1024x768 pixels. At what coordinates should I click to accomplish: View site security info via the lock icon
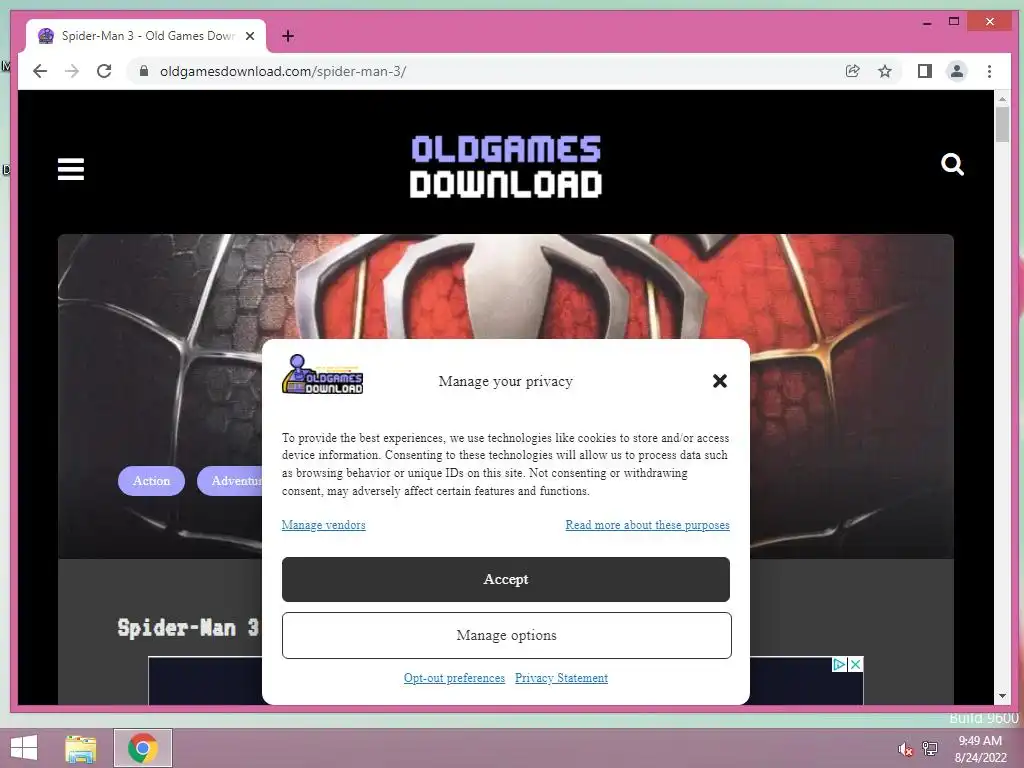pos(144,71)
